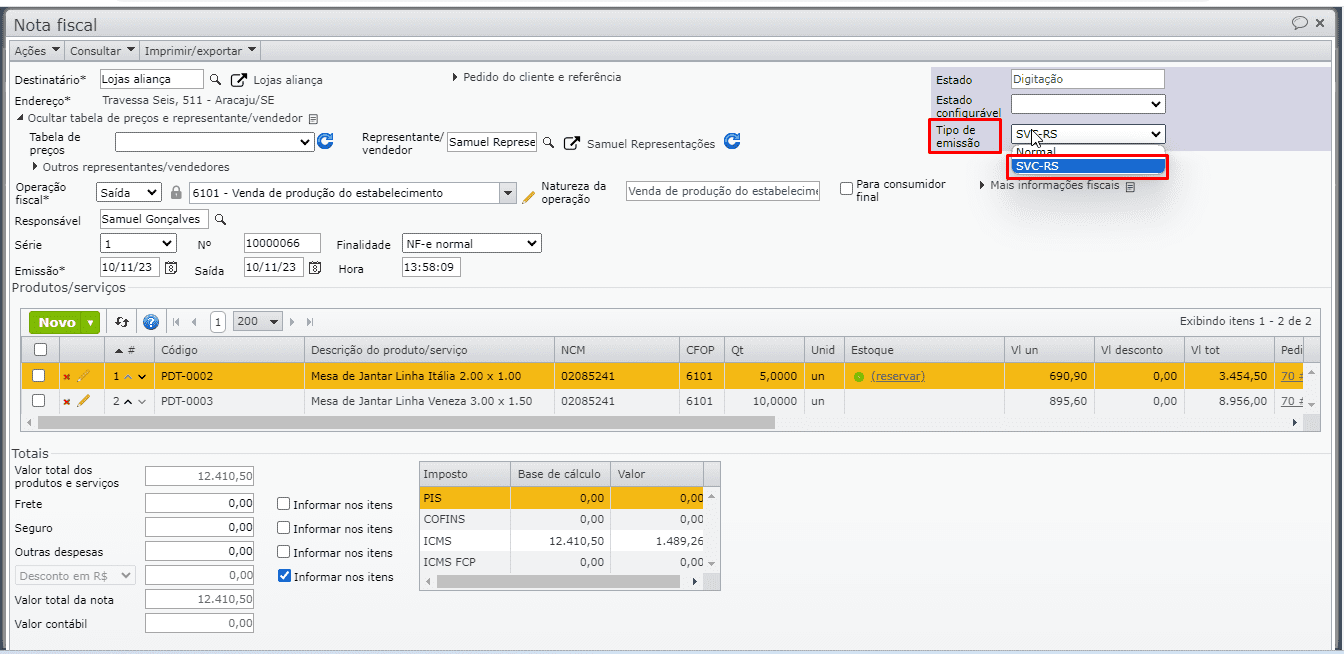Viewport: 1344px width, 654px height.
Task: Check the box for the PDT-0002 row
Action: (39, 376)
